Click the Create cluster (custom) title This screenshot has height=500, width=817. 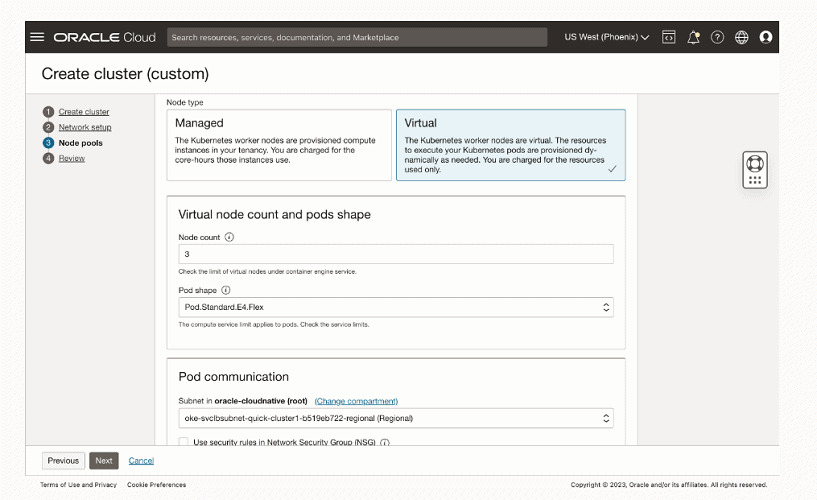(x=125, y=73)
